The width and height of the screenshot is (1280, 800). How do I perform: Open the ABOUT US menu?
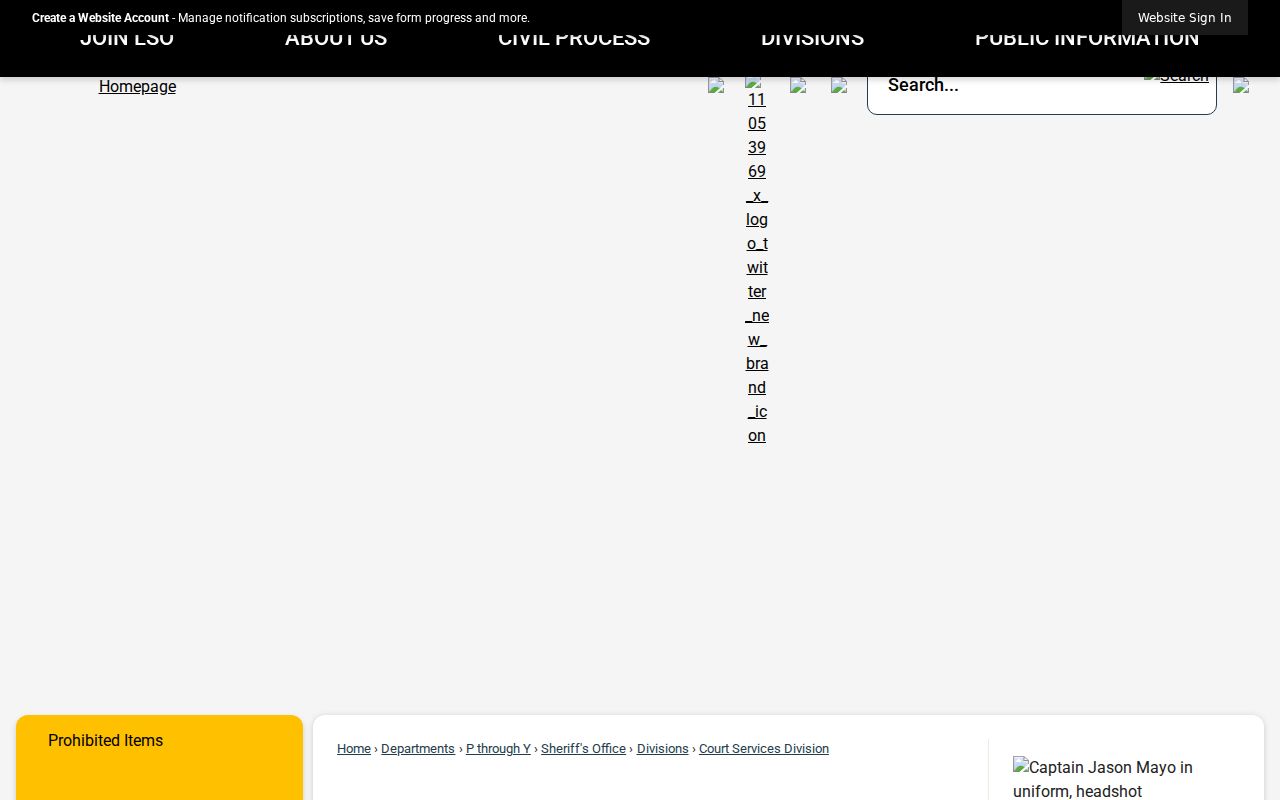coord(336,39)
